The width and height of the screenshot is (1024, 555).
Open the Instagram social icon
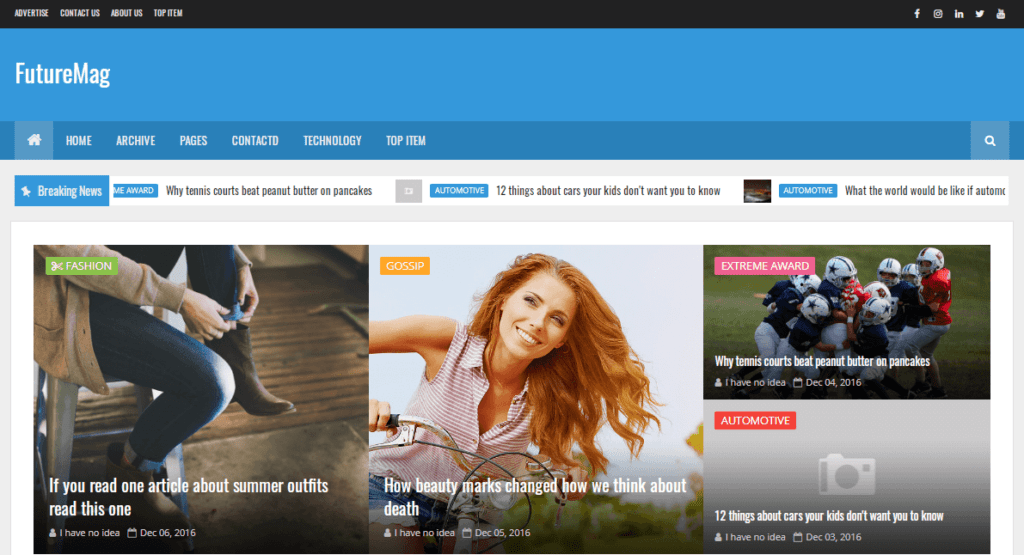click(x=938, y=14)
